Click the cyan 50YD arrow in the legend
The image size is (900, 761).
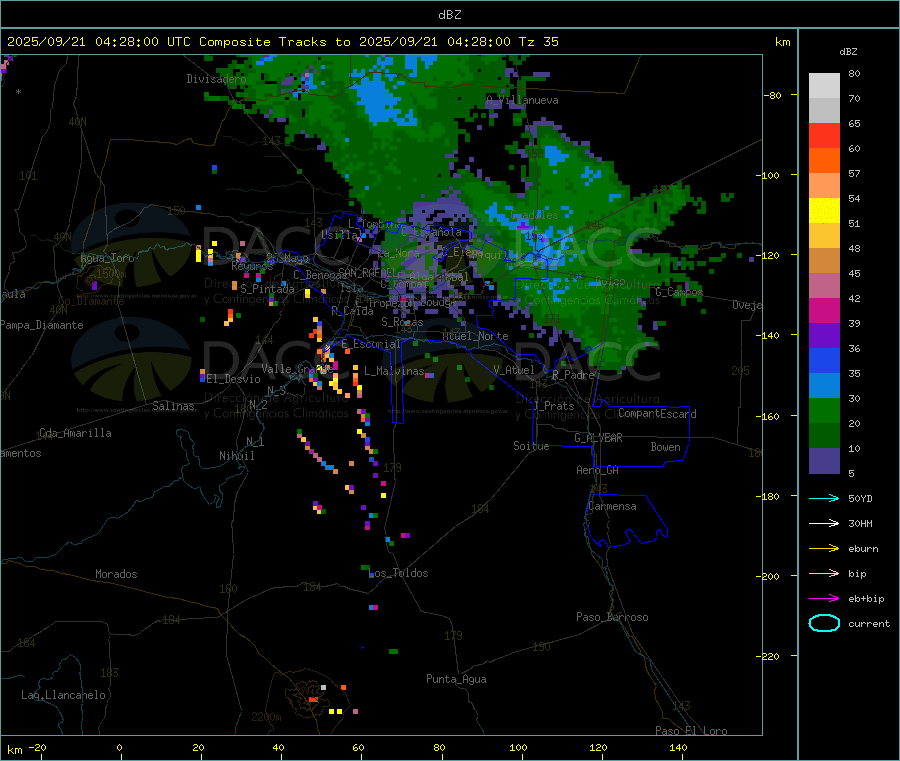click(824, 498)
